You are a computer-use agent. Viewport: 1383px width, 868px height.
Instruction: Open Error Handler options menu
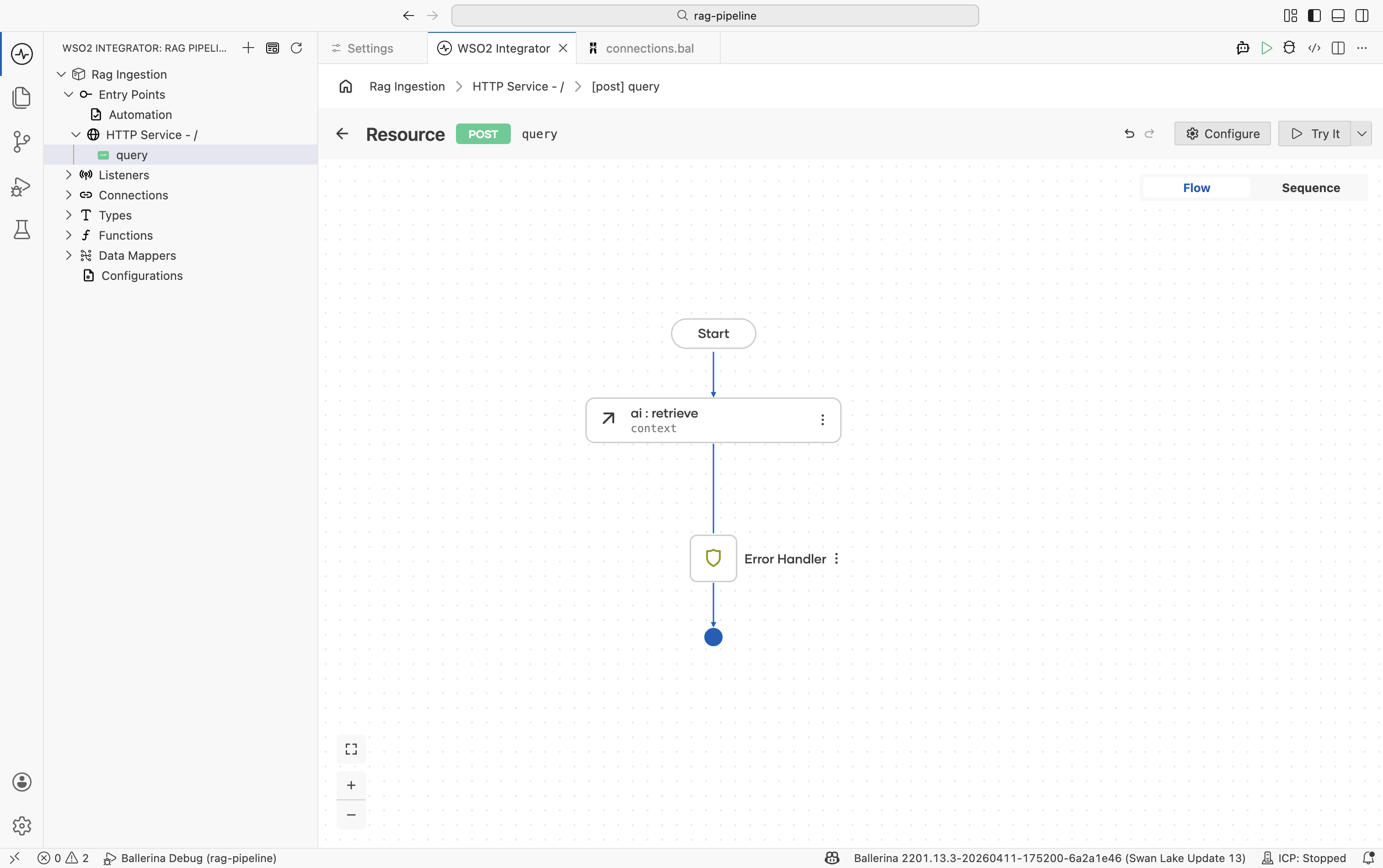pos(836,558)
